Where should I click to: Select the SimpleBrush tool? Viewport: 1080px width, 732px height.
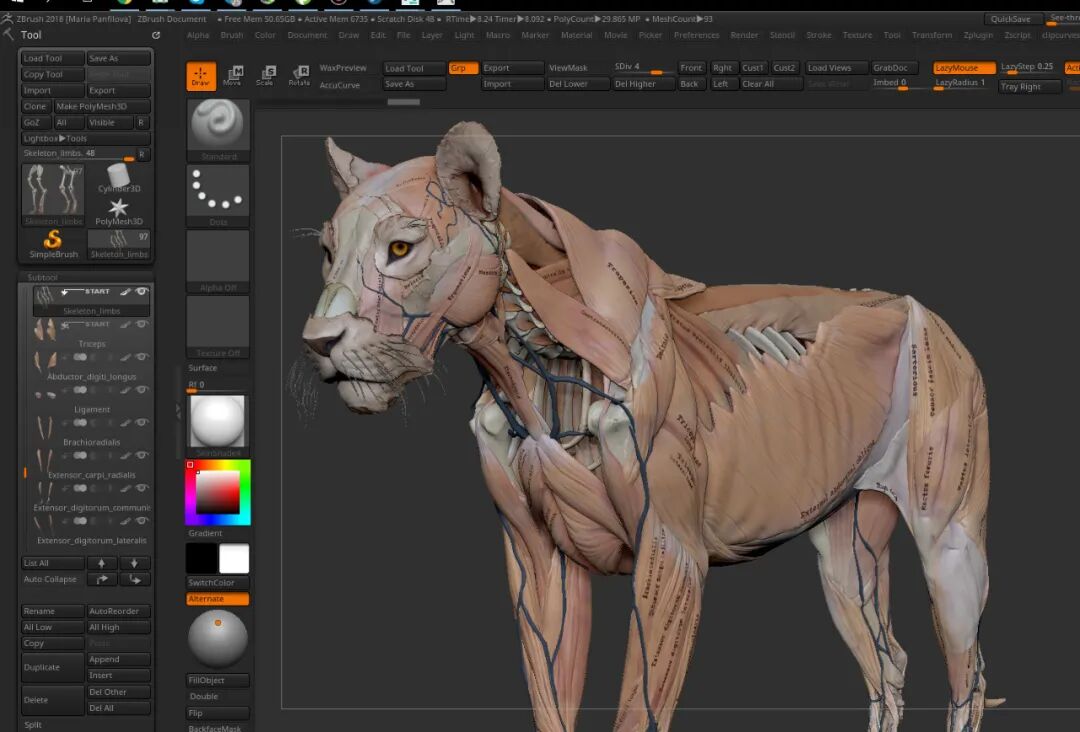(x=53, y=244)
